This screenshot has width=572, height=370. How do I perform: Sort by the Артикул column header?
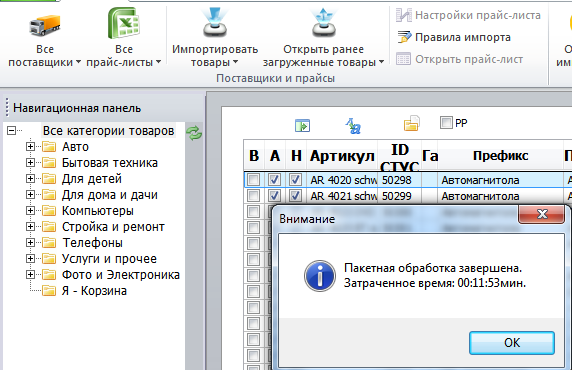point(342,156)
